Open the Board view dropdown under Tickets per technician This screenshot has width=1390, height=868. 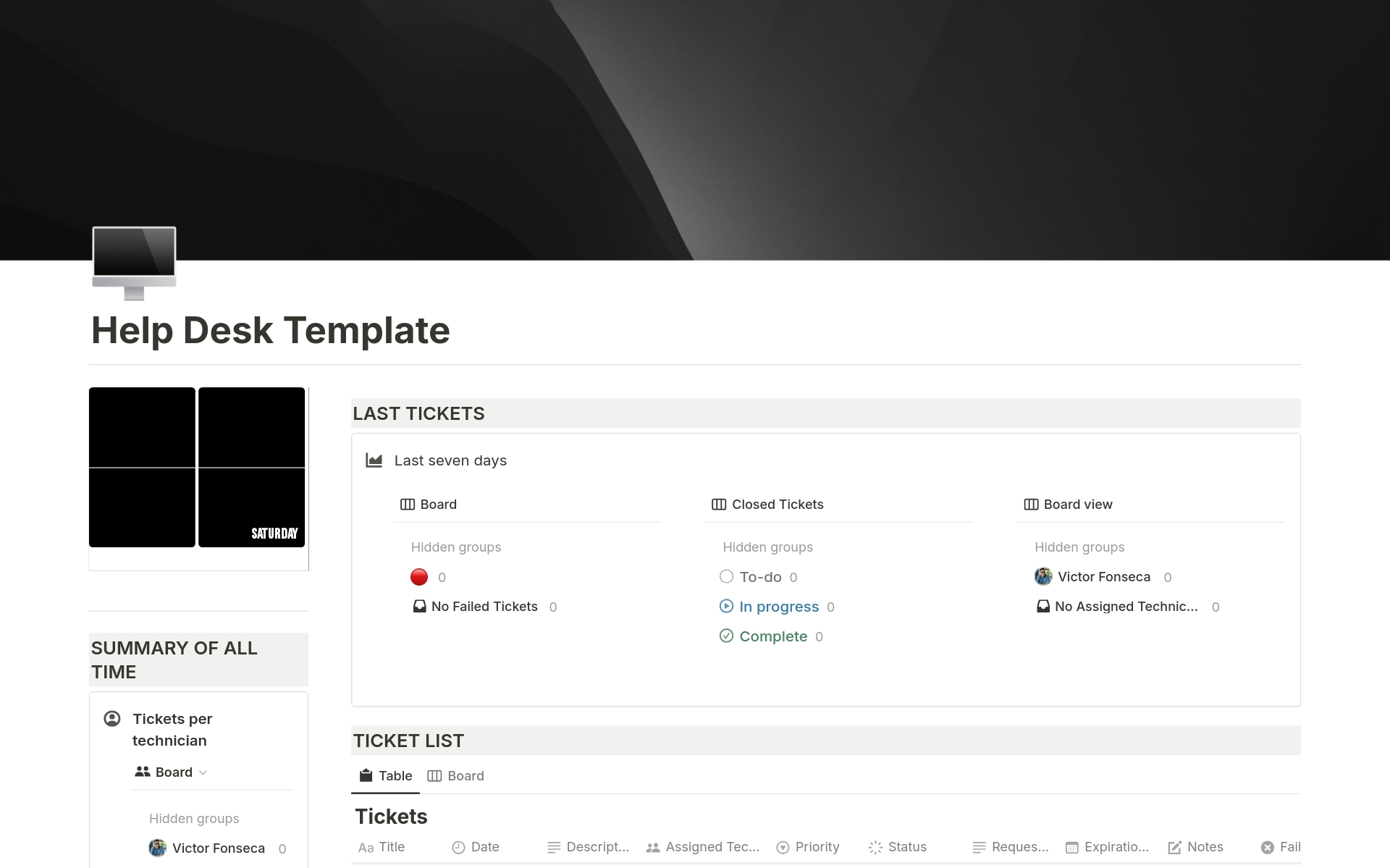pyautogui.click(x=172, y=772)
